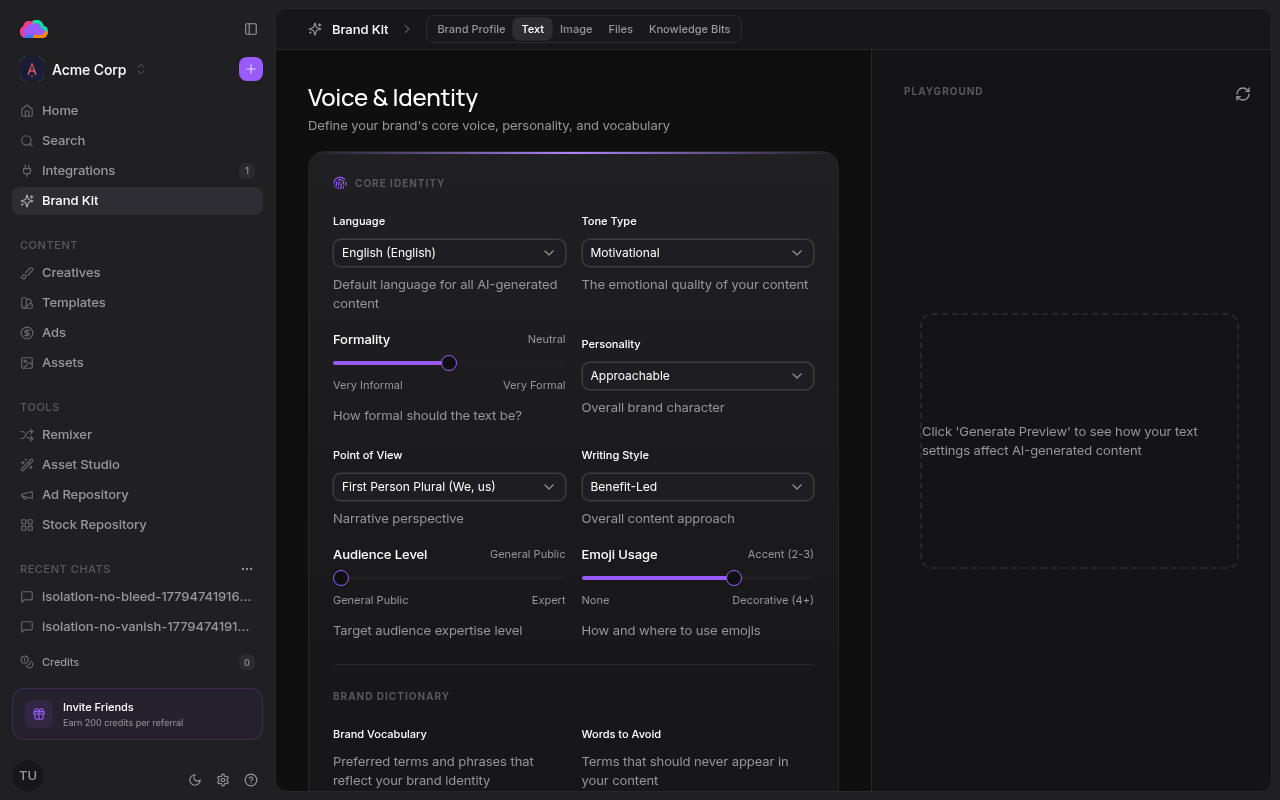Click the Credits coins icon

click(x=27, y=662)
